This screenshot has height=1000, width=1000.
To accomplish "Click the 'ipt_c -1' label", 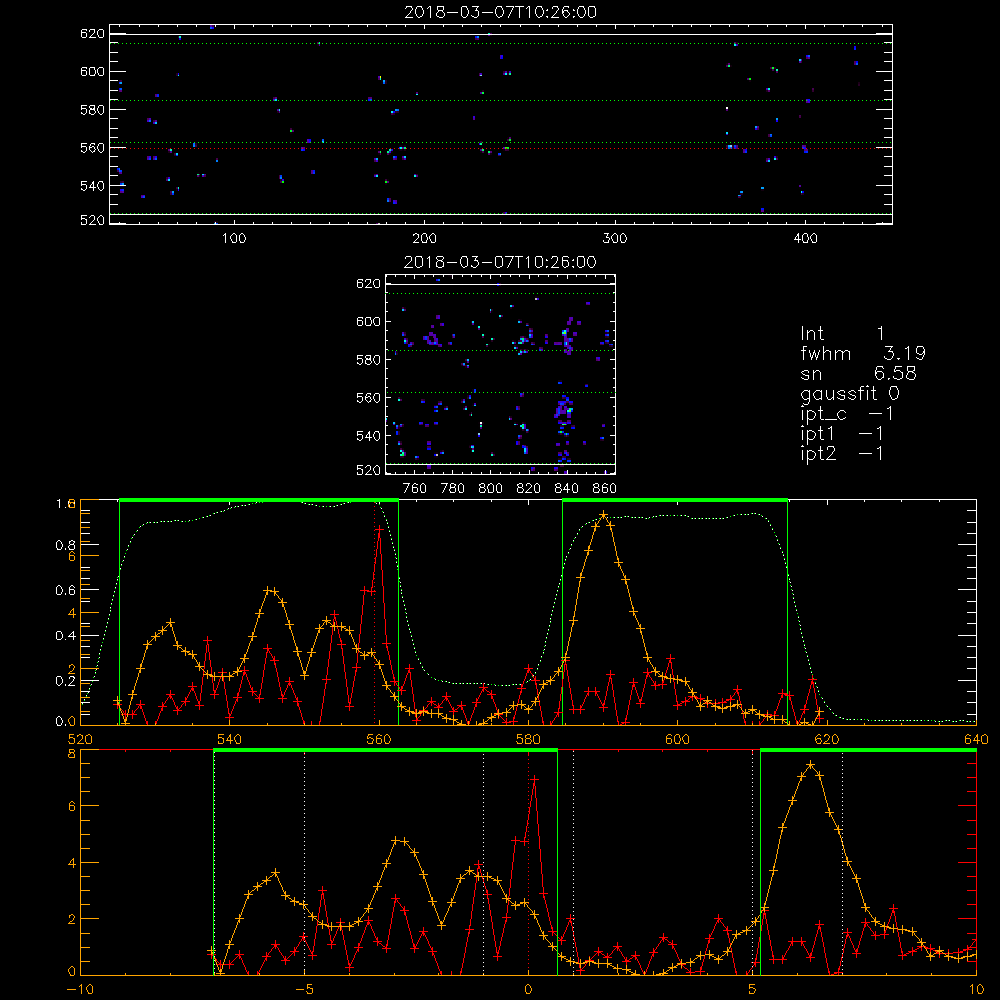I will 847,415.
